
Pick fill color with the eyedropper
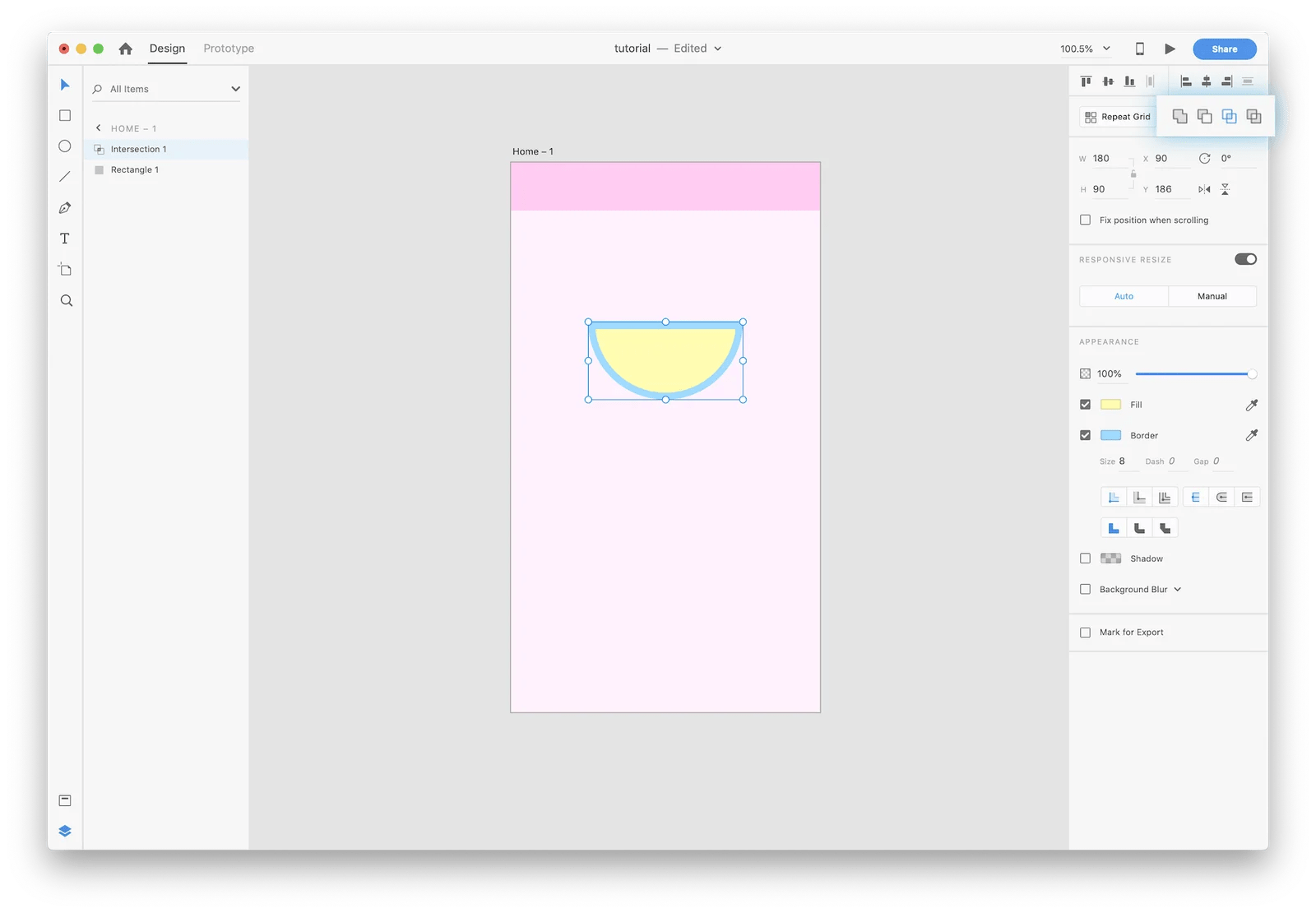(1252, 405)
